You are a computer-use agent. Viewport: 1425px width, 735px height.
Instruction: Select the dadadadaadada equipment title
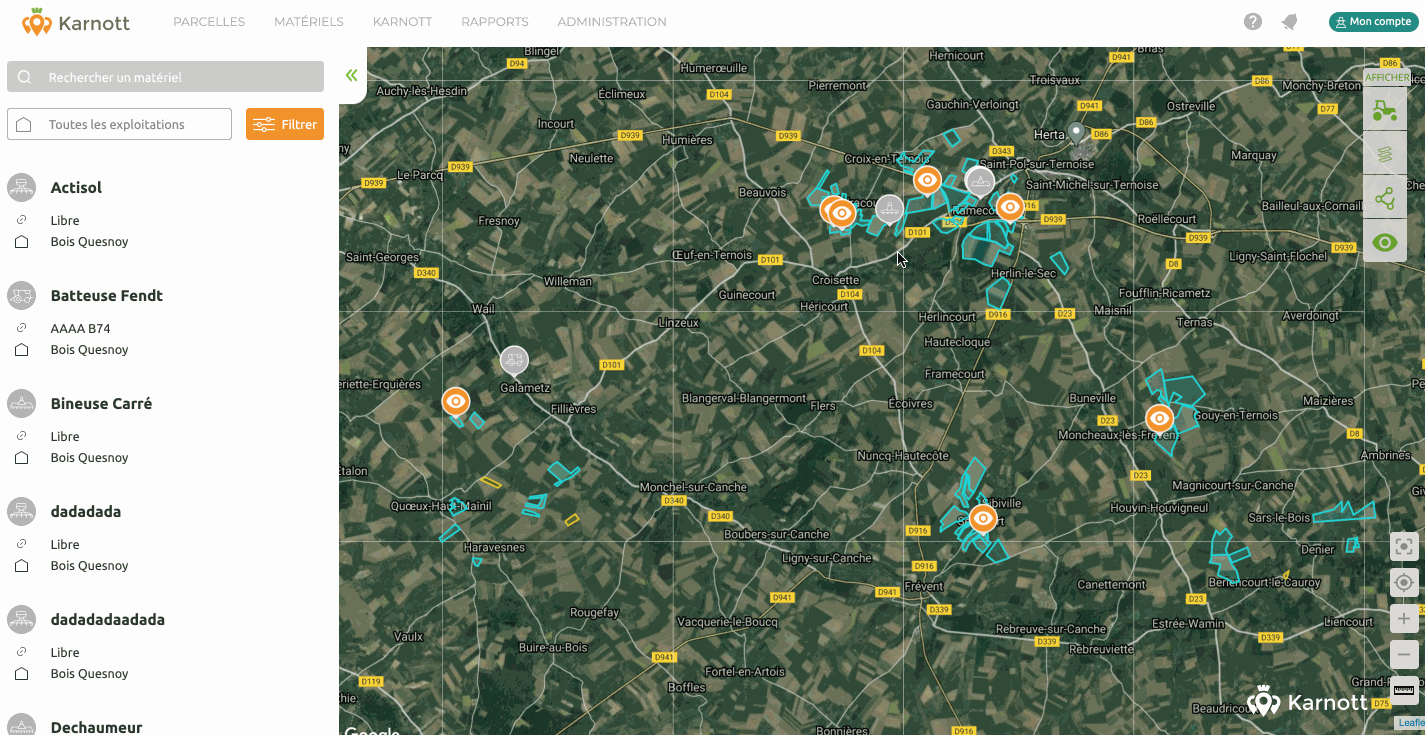pos(108,620)
